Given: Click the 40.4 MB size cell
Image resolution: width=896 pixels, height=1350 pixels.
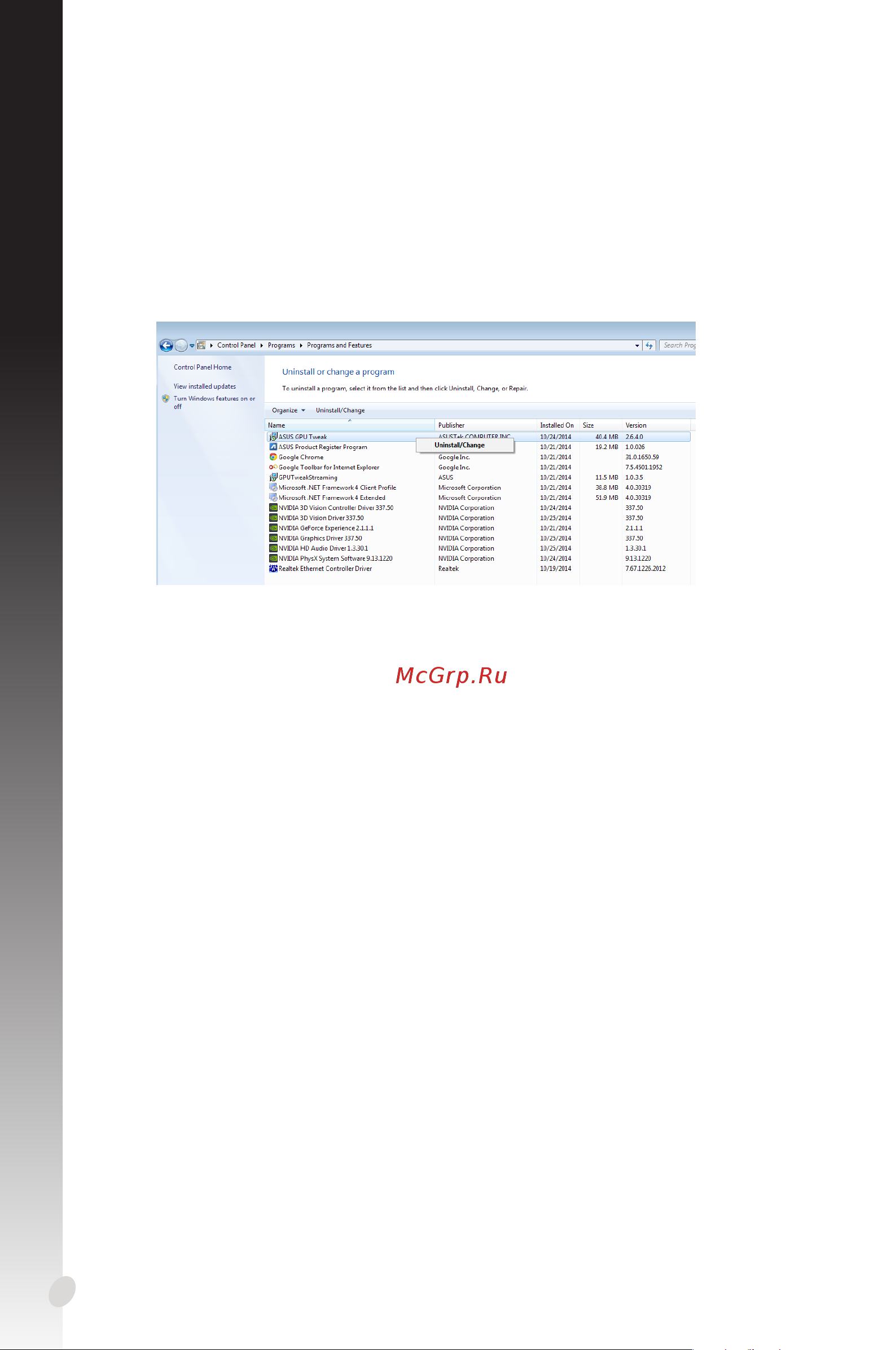Looking at the screenshot, I should [607, 437].
